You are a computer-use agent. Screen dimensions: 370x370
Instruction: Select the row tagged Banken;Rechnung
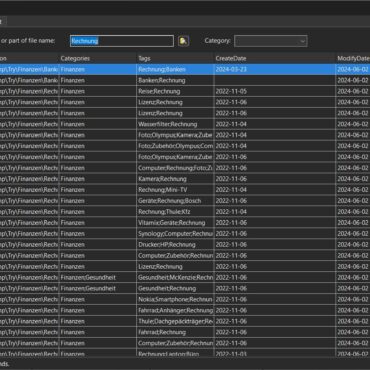tap(185, 80)
